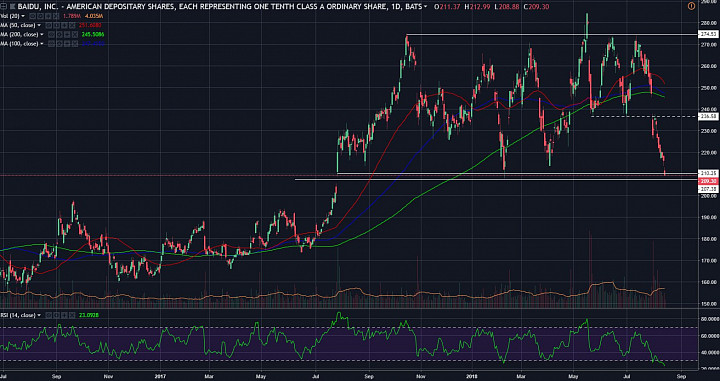Open the orange exclamation data notice icon
The width and height of the screenshot is (720, 381).
tap(692, 6)
